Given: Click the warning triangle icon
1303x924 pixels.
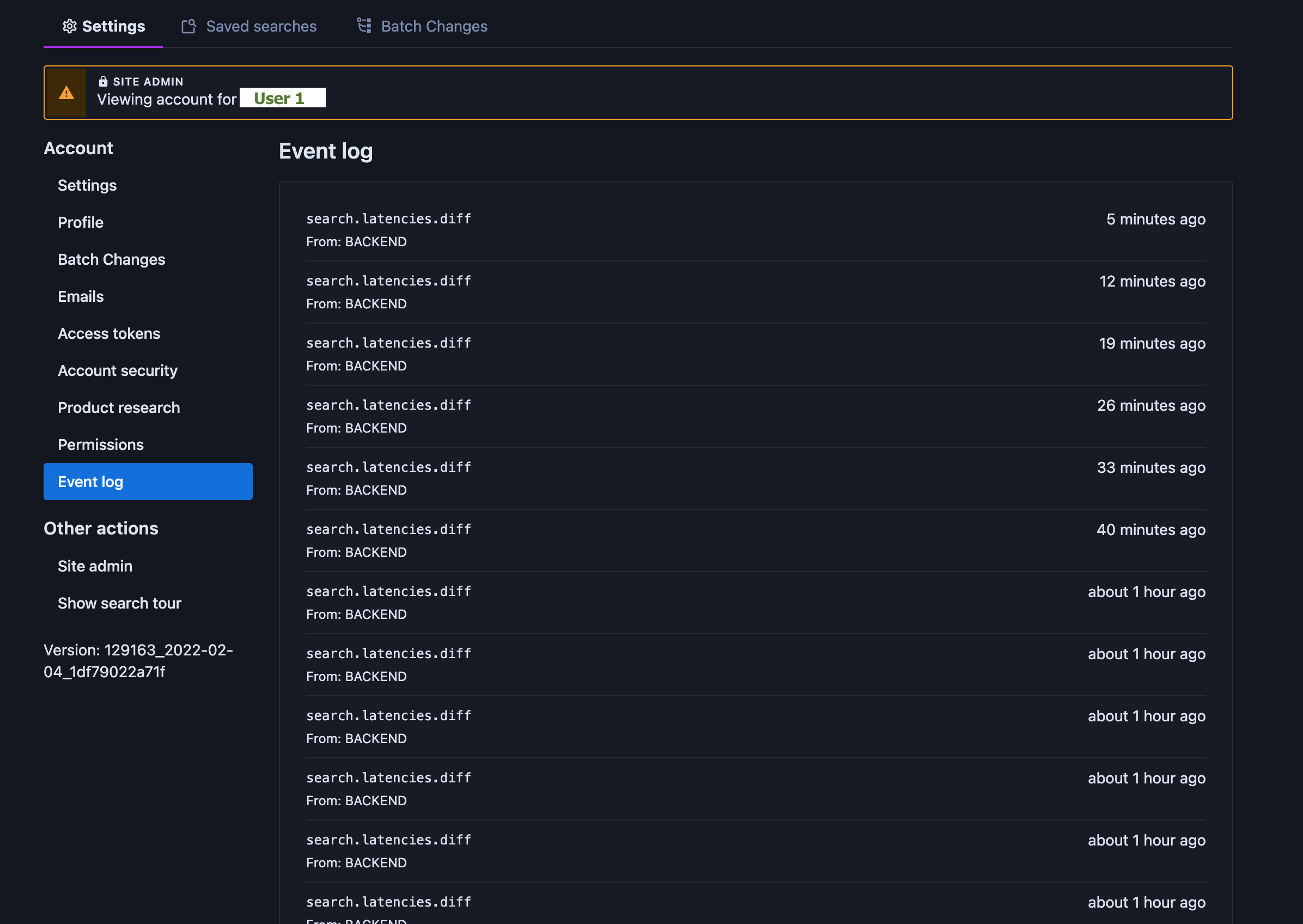Looking at the screenshot, I should click(x=66, y=93).
